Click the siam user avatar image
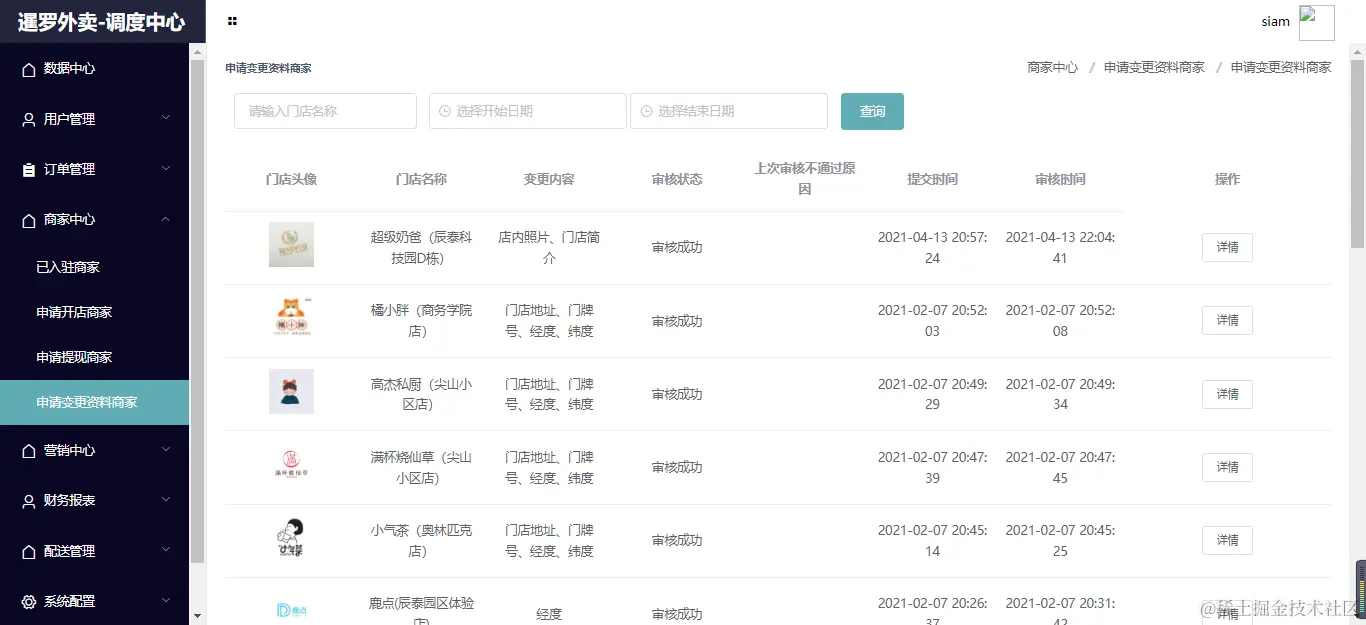The image size is (1366, 625). (1316, 22)
